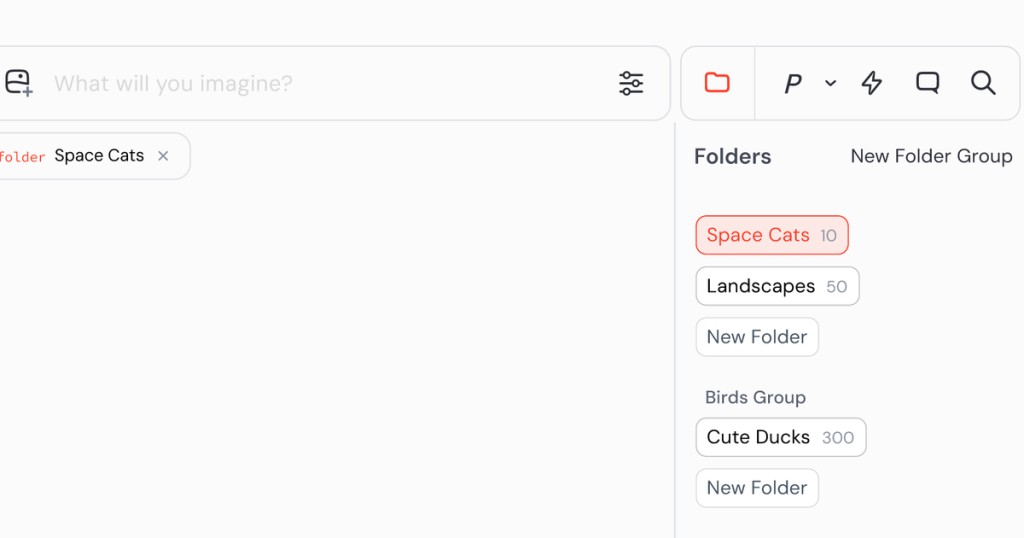
Task: Create a New Folder under Landscapes
Action: point(757,337)
